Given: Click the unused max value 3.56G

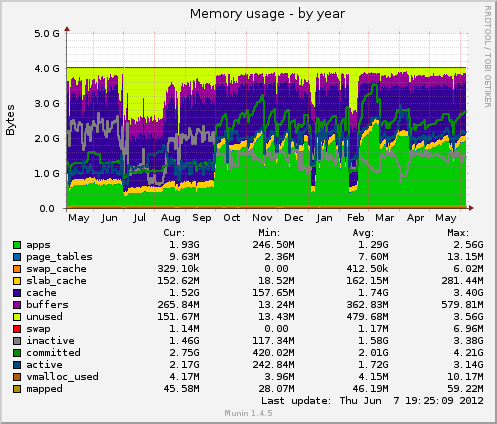Looking at the screenshot, I should (468, 317).
